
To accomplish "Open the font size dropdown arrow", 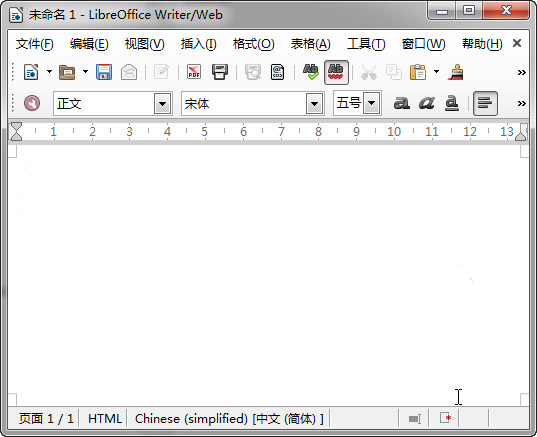I will [x=372, y=103].
